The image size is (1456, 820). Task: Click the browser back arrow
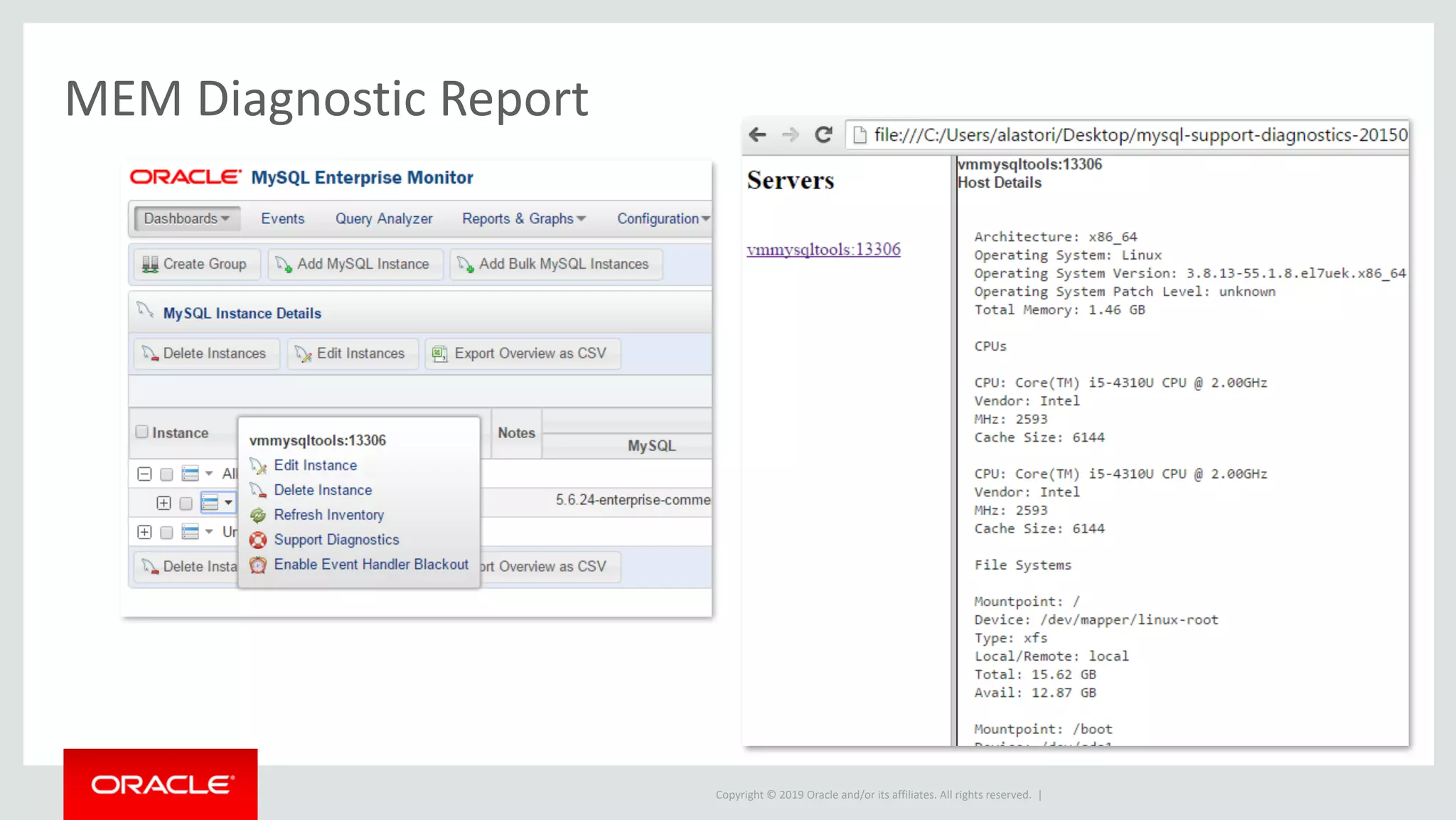click(758, 134)
